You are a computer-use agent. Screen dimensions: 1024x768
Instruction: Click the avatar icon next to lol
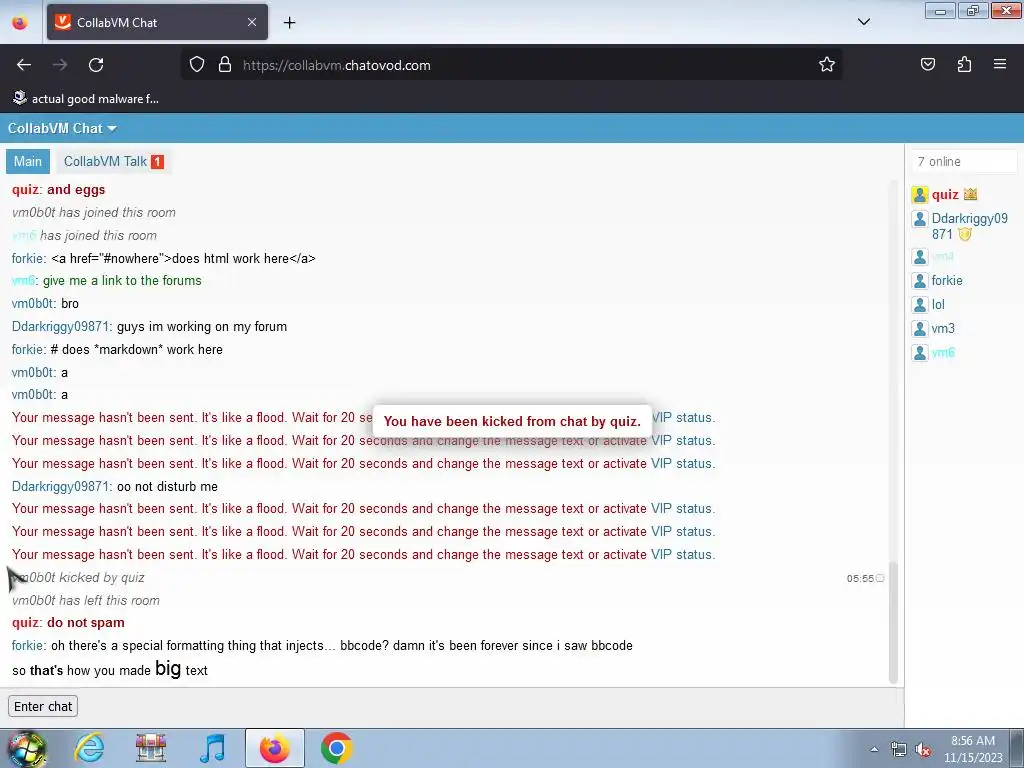920,305
